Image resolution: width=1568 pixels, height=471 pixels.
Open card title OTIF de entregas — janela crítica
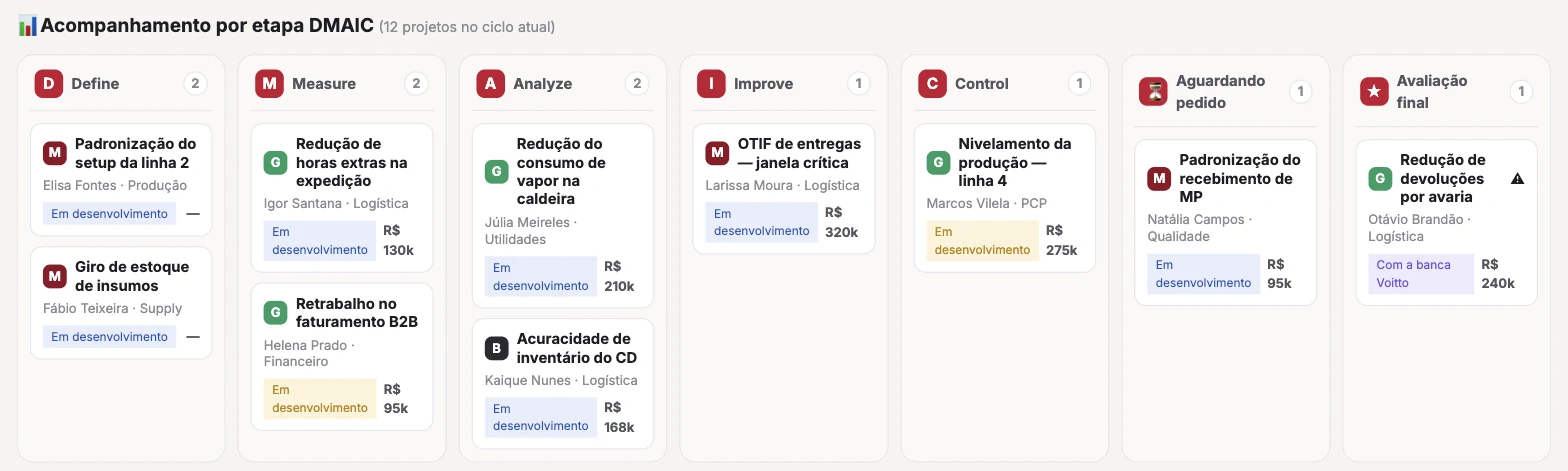coord(799,153)
